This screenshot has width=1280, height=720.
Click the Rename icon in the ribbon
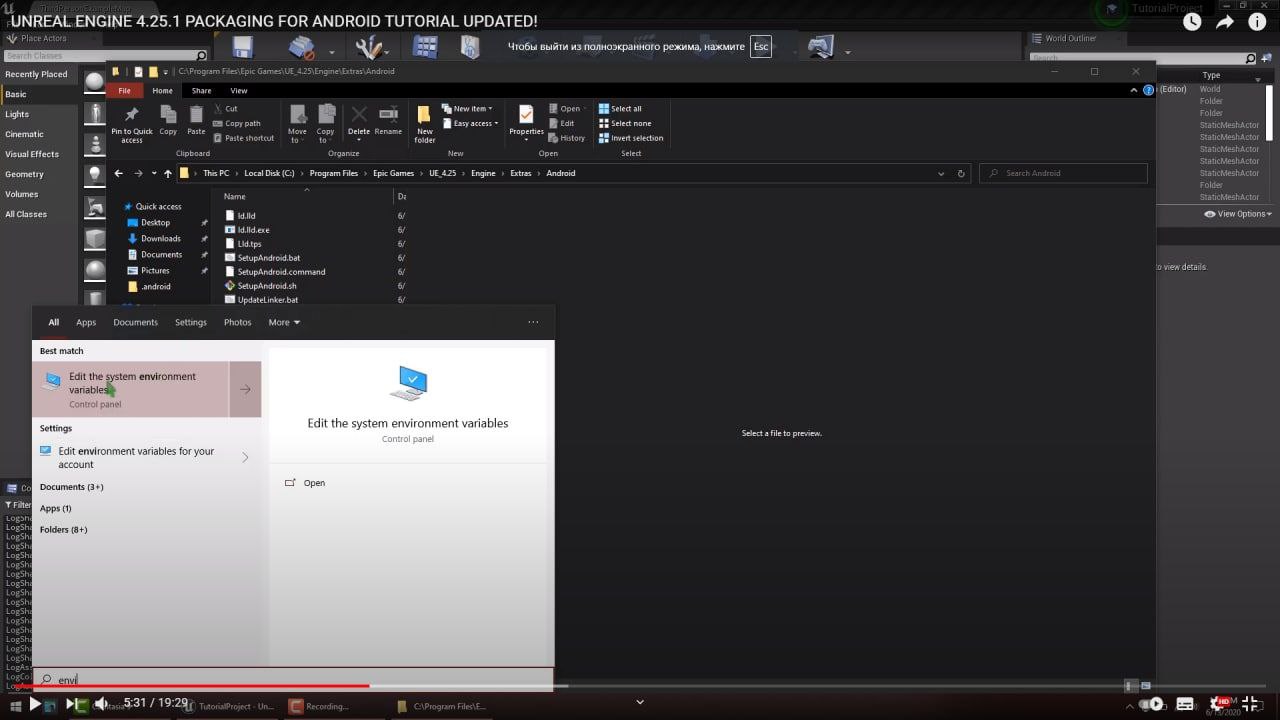click(x=388, y=115)
